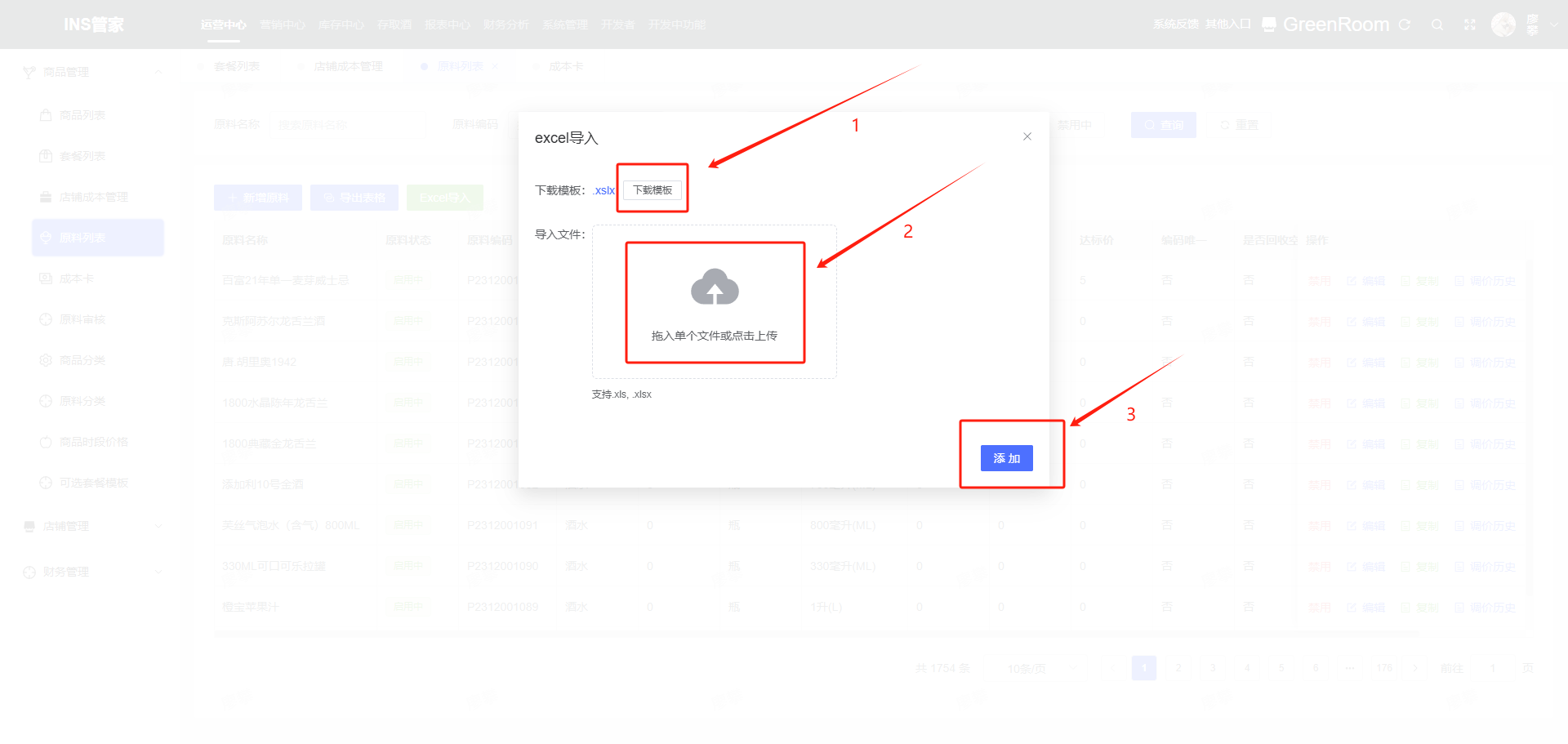Click the INS管家 logo

[x=94, y=25]
